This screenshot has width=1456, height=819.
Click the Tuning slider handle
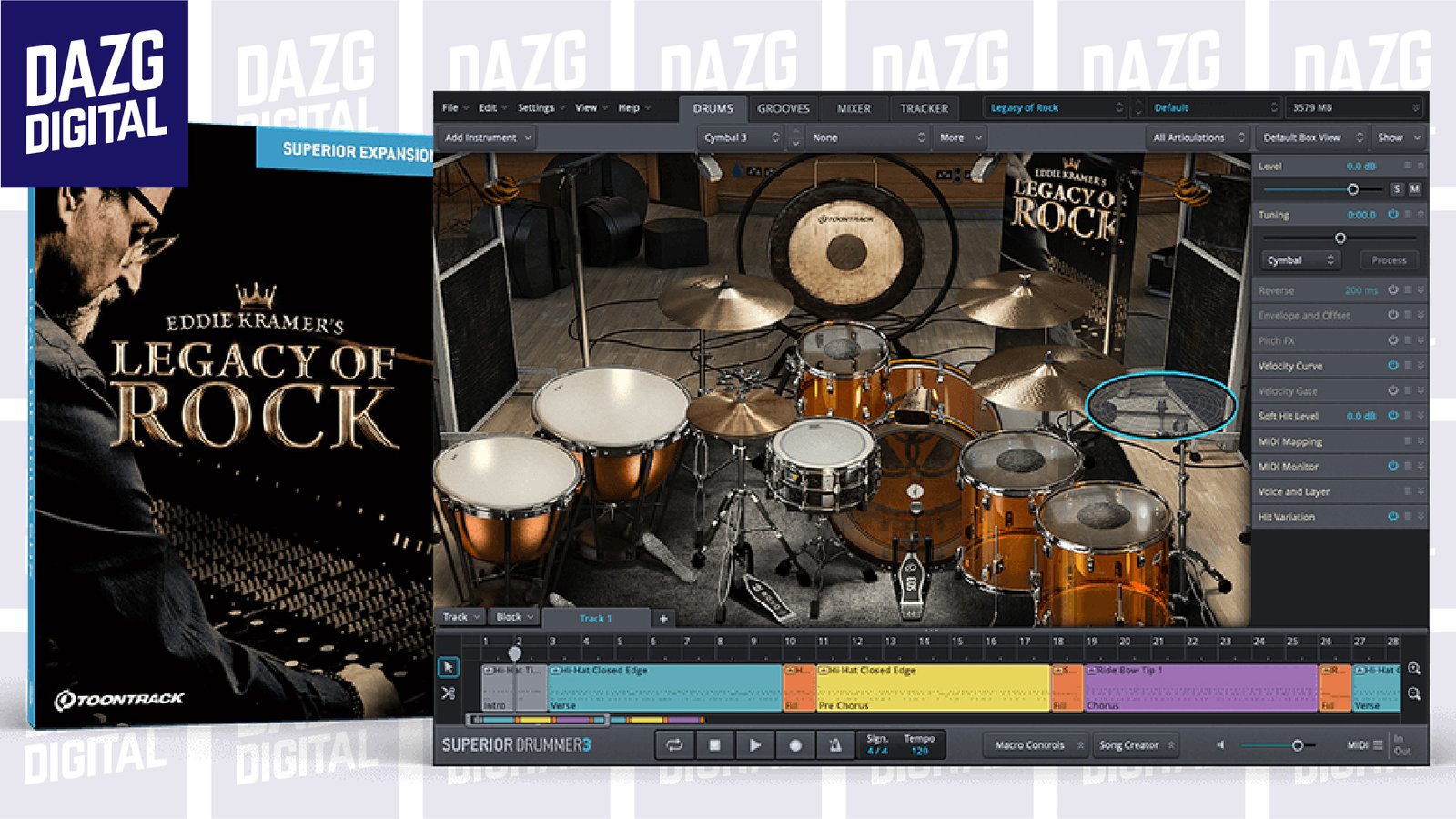coord(1340,238)
